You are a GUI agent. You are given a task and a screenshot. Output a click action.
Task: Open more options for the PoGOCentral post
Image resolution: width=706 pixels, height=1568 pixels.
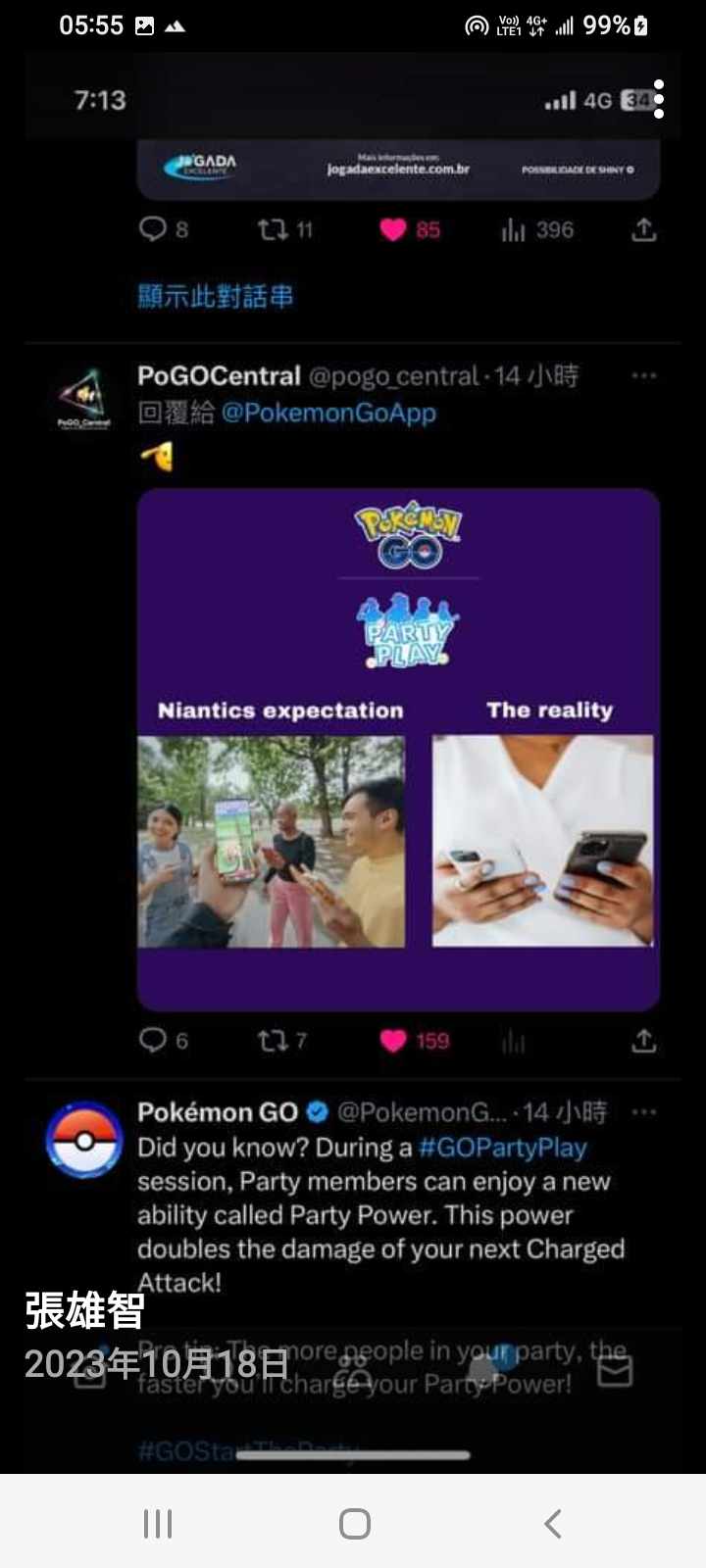(x=643, y=376)
